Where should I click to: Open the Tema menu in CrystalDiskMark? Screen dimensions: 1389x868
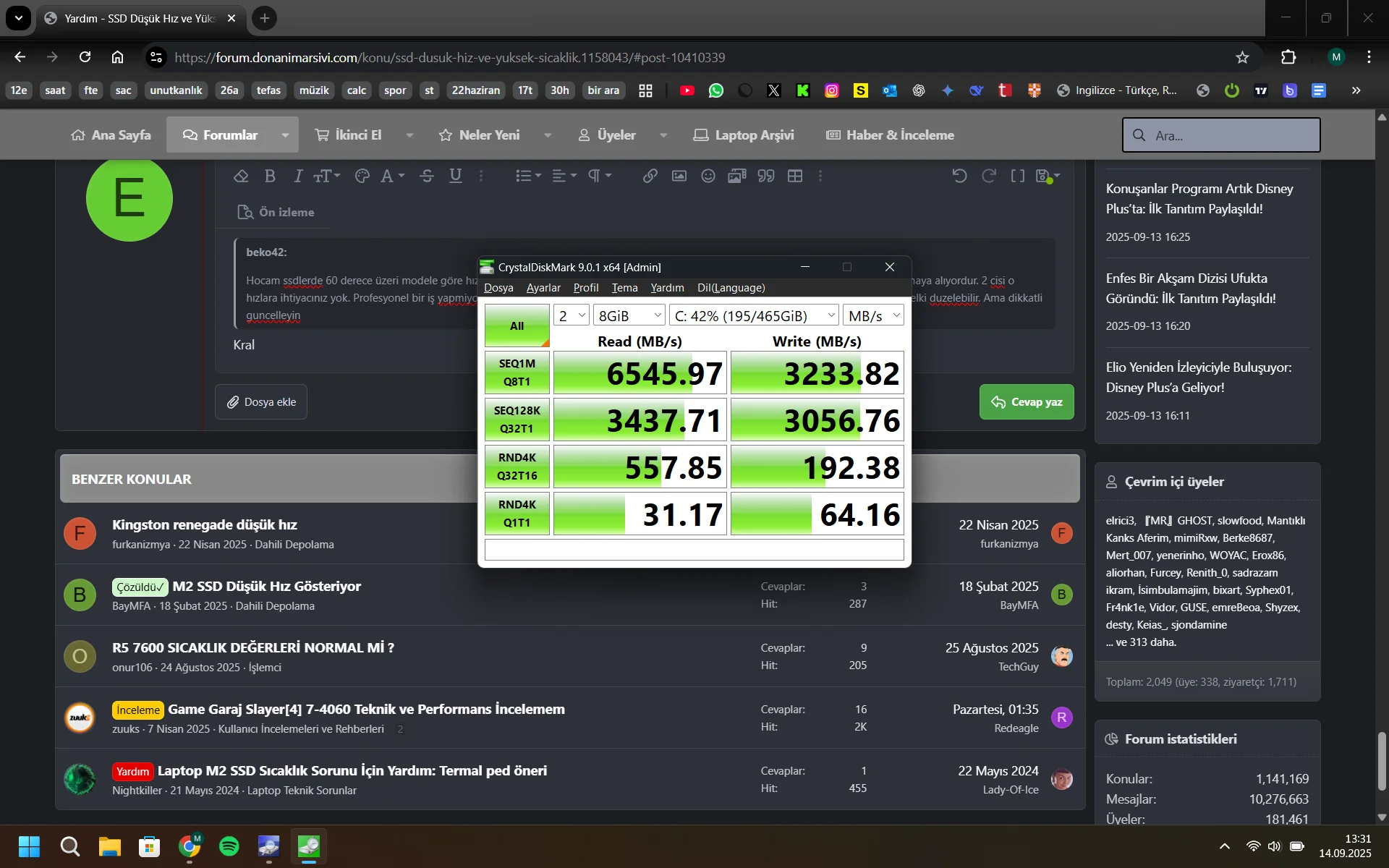624,288
